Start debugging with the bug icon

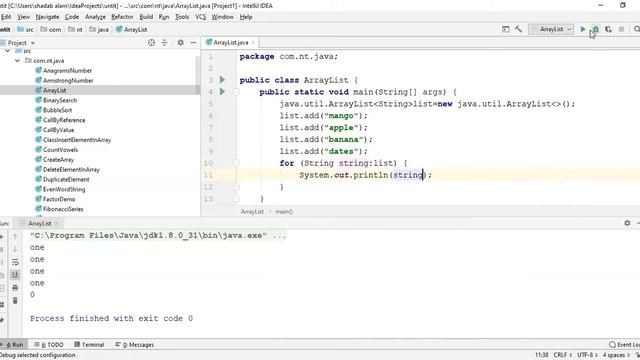[596, 29]
